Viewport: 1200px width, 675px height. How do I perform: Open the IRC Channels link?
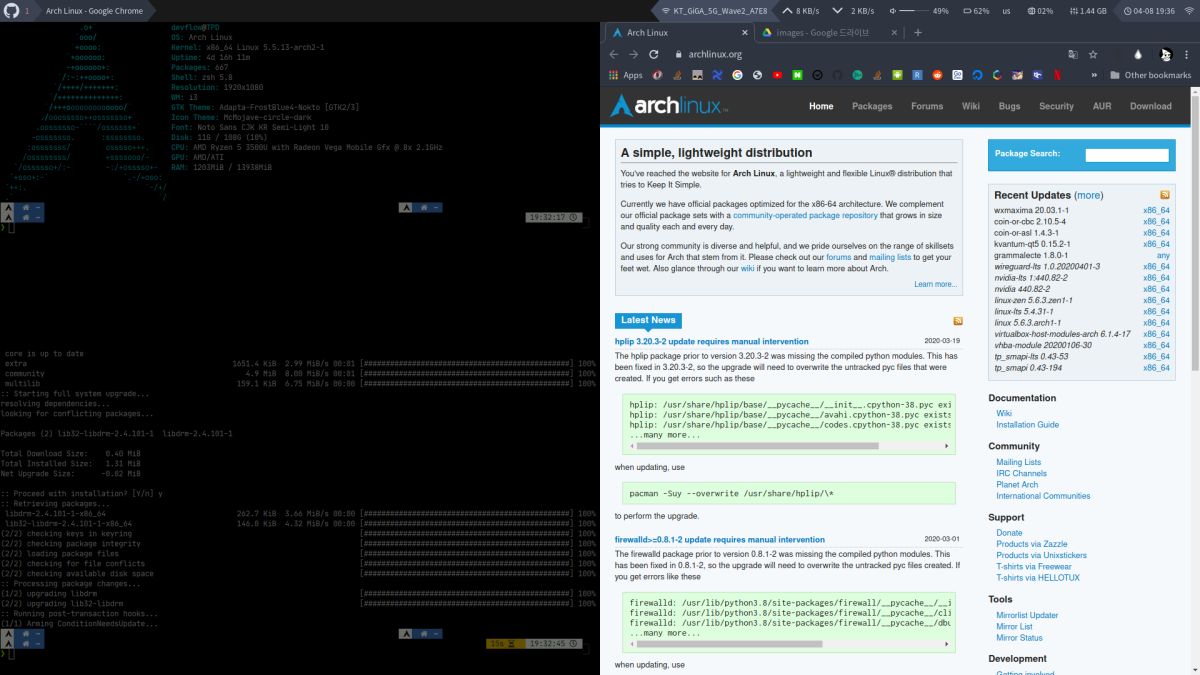click(x=1021, y=473)
